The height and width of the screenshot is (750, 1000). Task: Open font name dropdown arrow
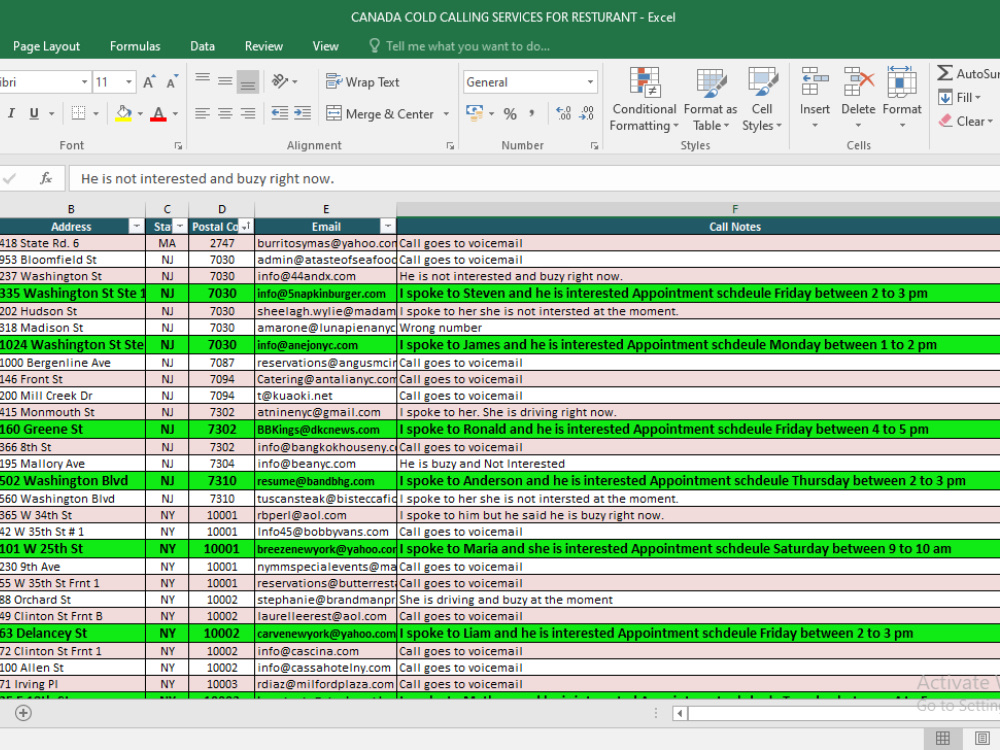click(x=84, y=82)
